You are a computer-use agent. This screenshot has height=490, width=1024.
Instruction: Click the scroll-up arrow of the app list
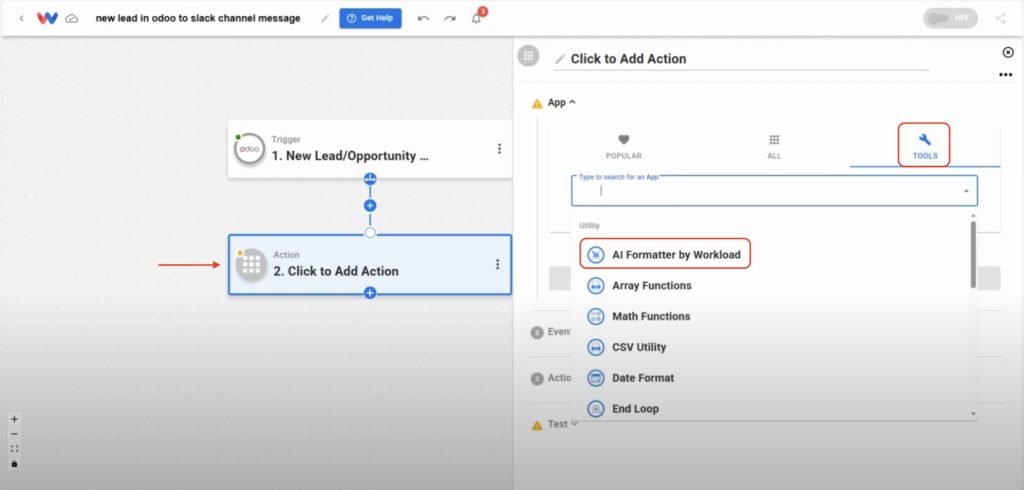point(973,216)
